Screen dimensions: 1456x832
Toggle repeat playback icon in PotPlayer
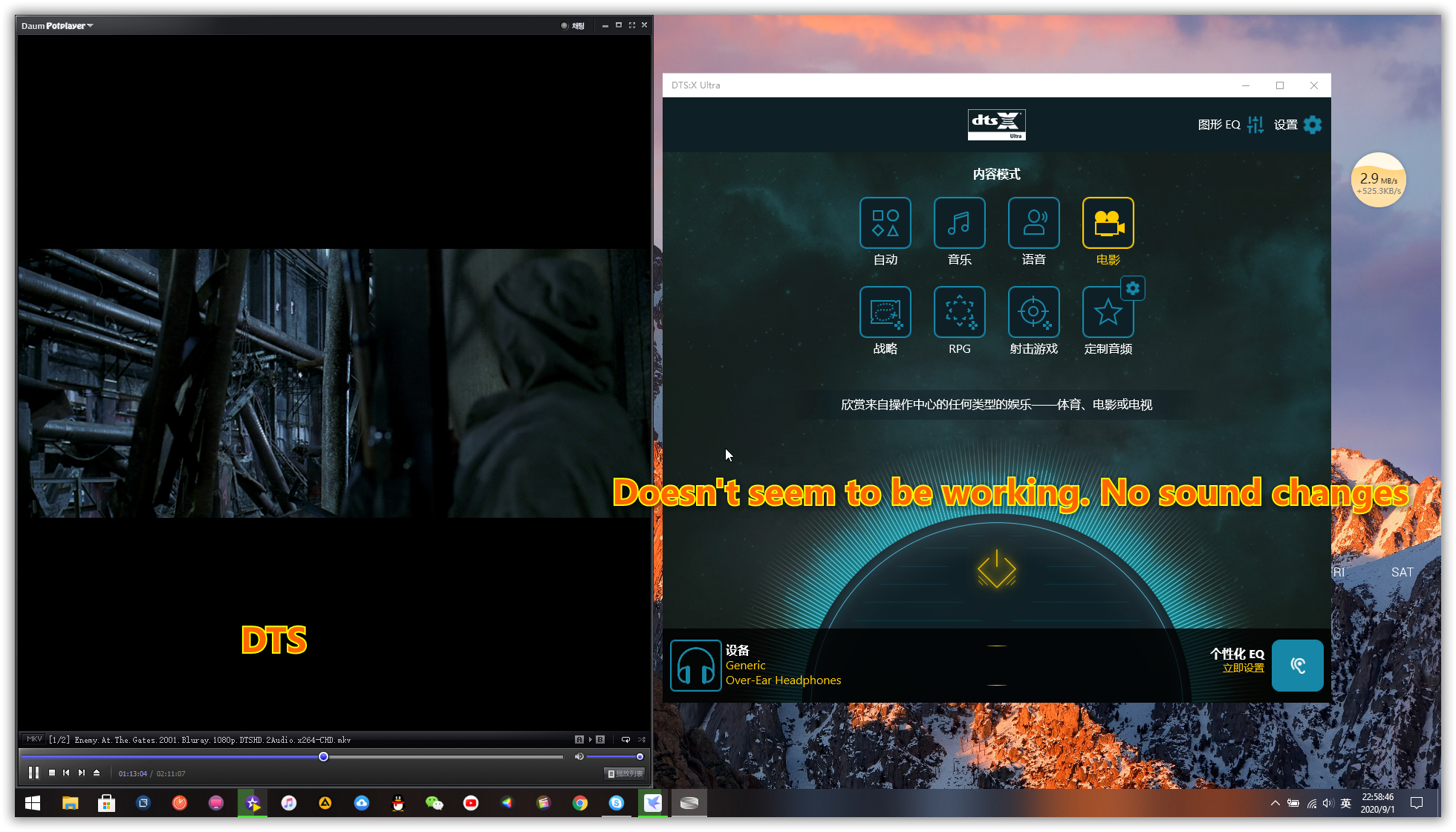click(625, 739)
